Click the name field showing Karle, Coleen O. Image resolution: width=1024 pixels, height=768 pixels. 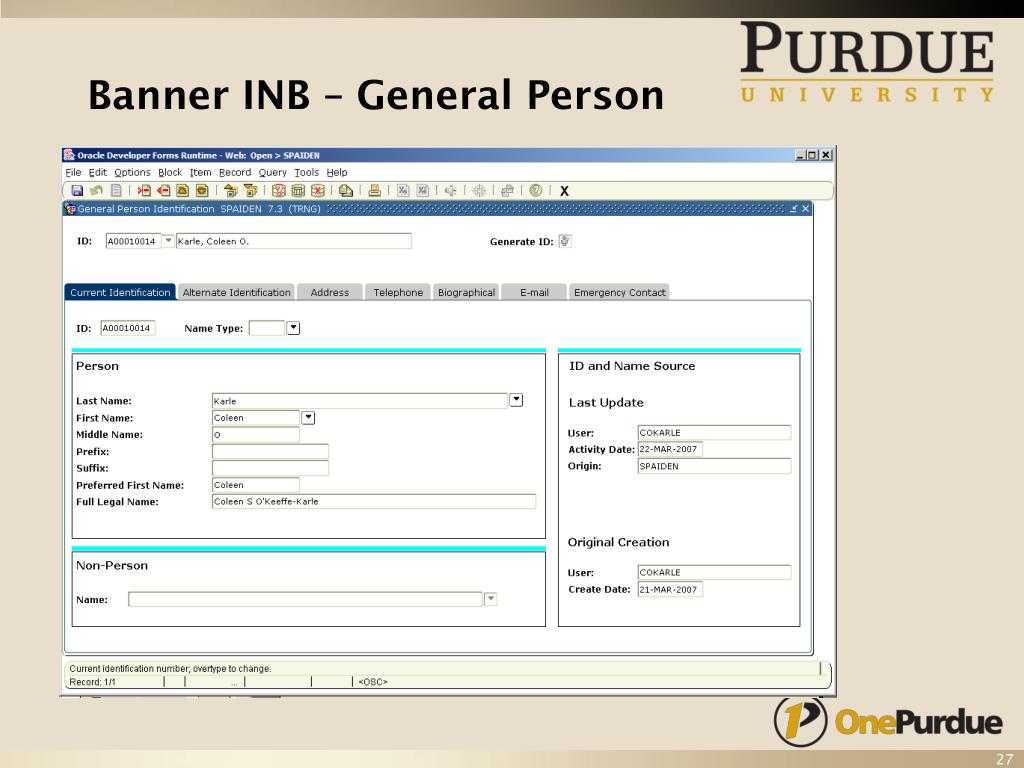click(294, 241)
